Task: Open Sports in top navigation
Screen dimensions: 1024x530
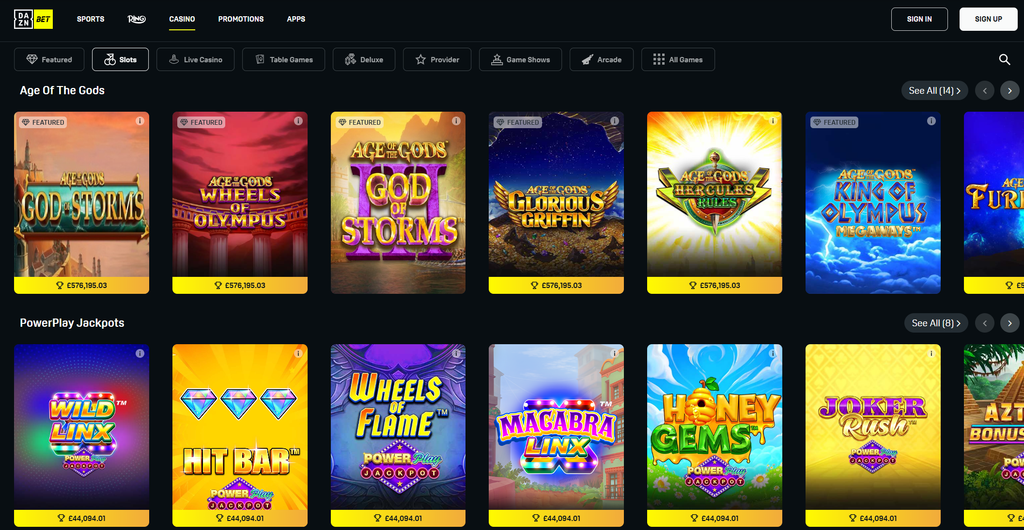Action: coord(91,19)
